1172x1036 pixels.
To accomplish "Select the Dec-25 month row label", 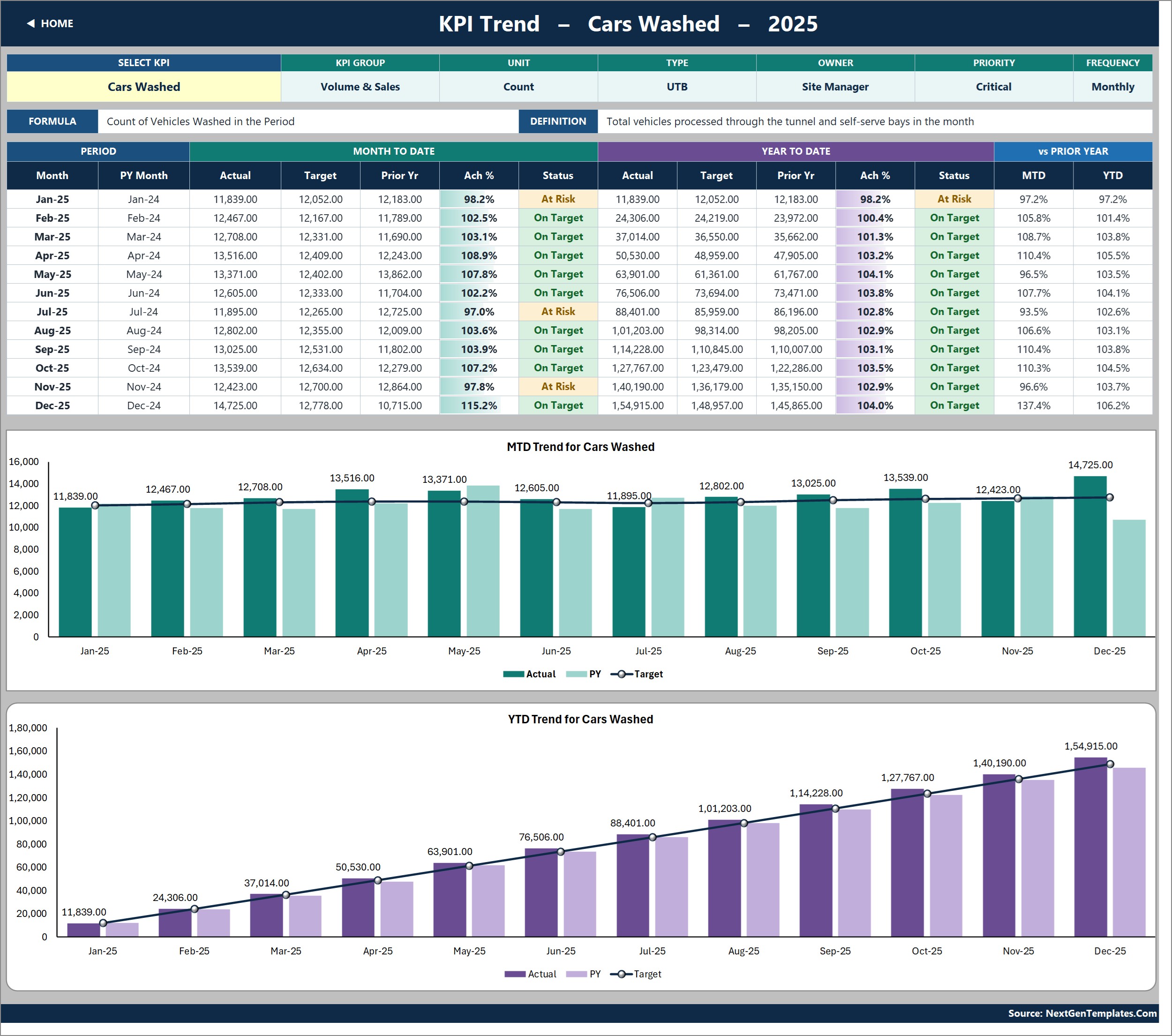I will (x=52, y=405).
